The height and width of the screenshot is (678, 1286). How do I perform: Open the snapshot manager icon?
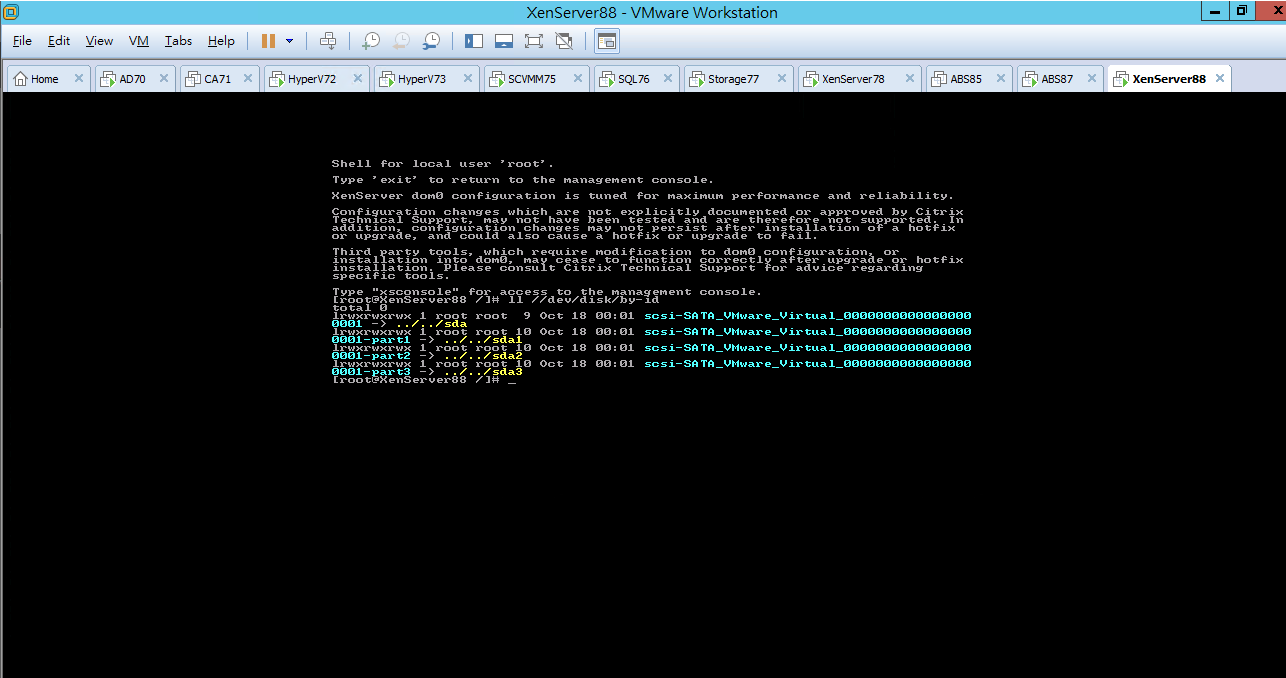coord(431,41)
